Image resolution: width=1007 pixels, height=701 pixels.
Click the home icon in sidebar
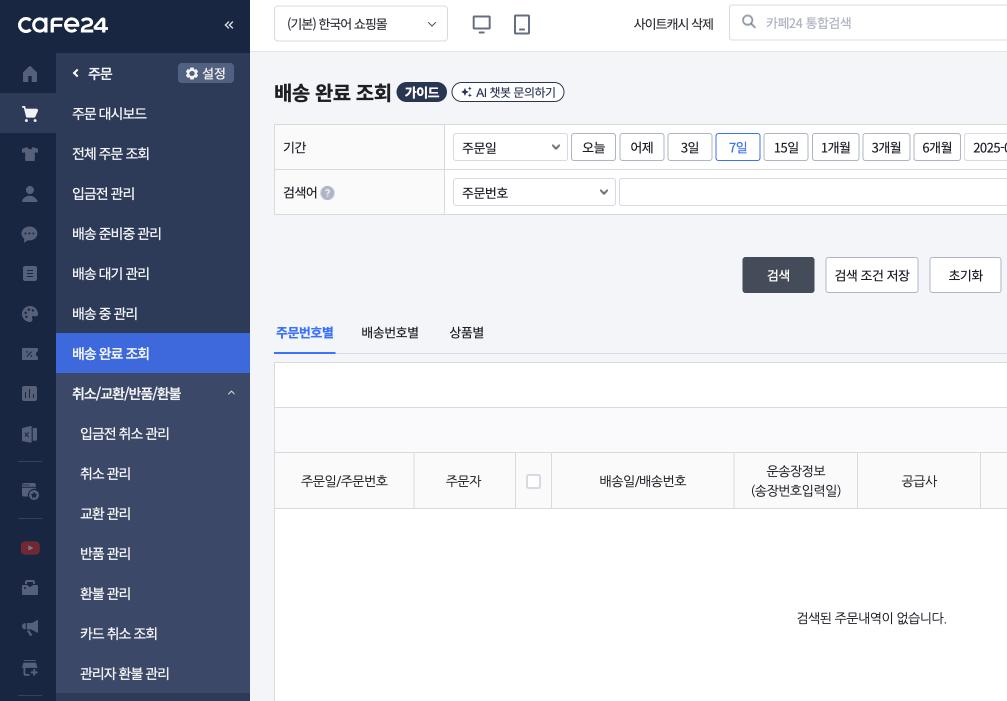coord(29,74)
